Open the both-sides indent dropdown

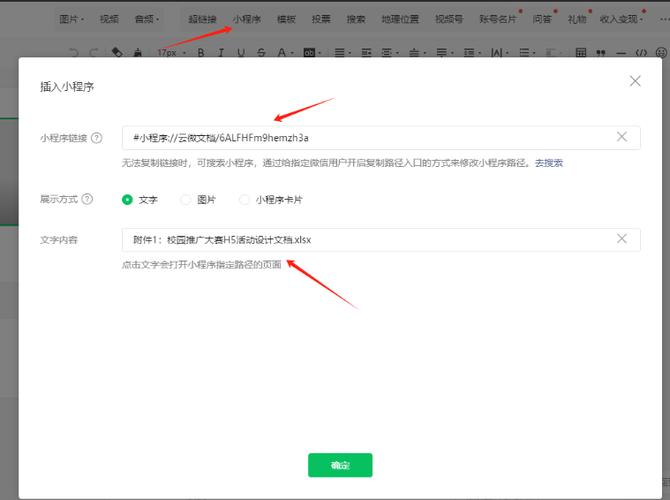tap(389, 53)
